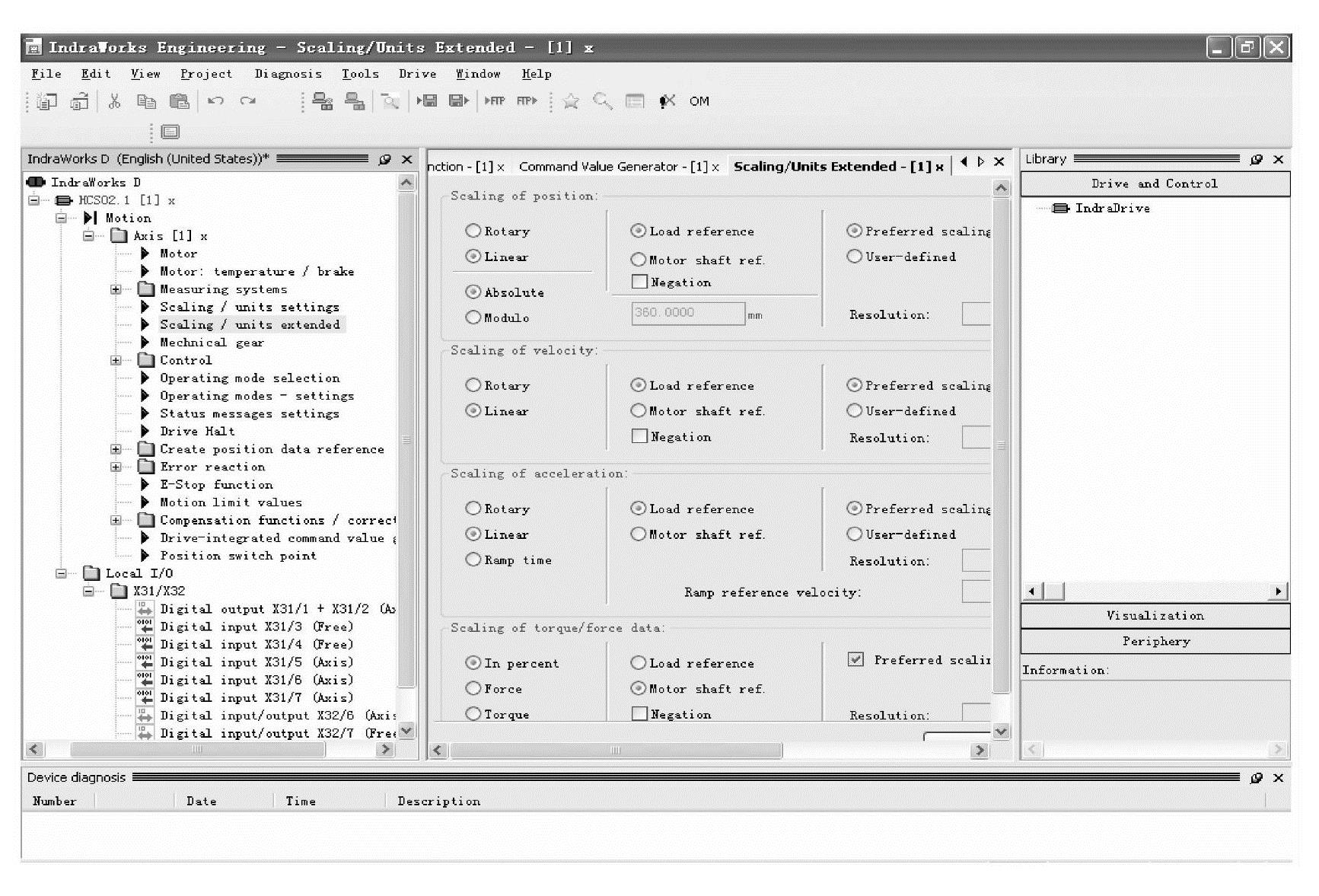Screen dimensions: 1319x896
Task: Expand the Error reaction folder
Action: pos(116,467)
